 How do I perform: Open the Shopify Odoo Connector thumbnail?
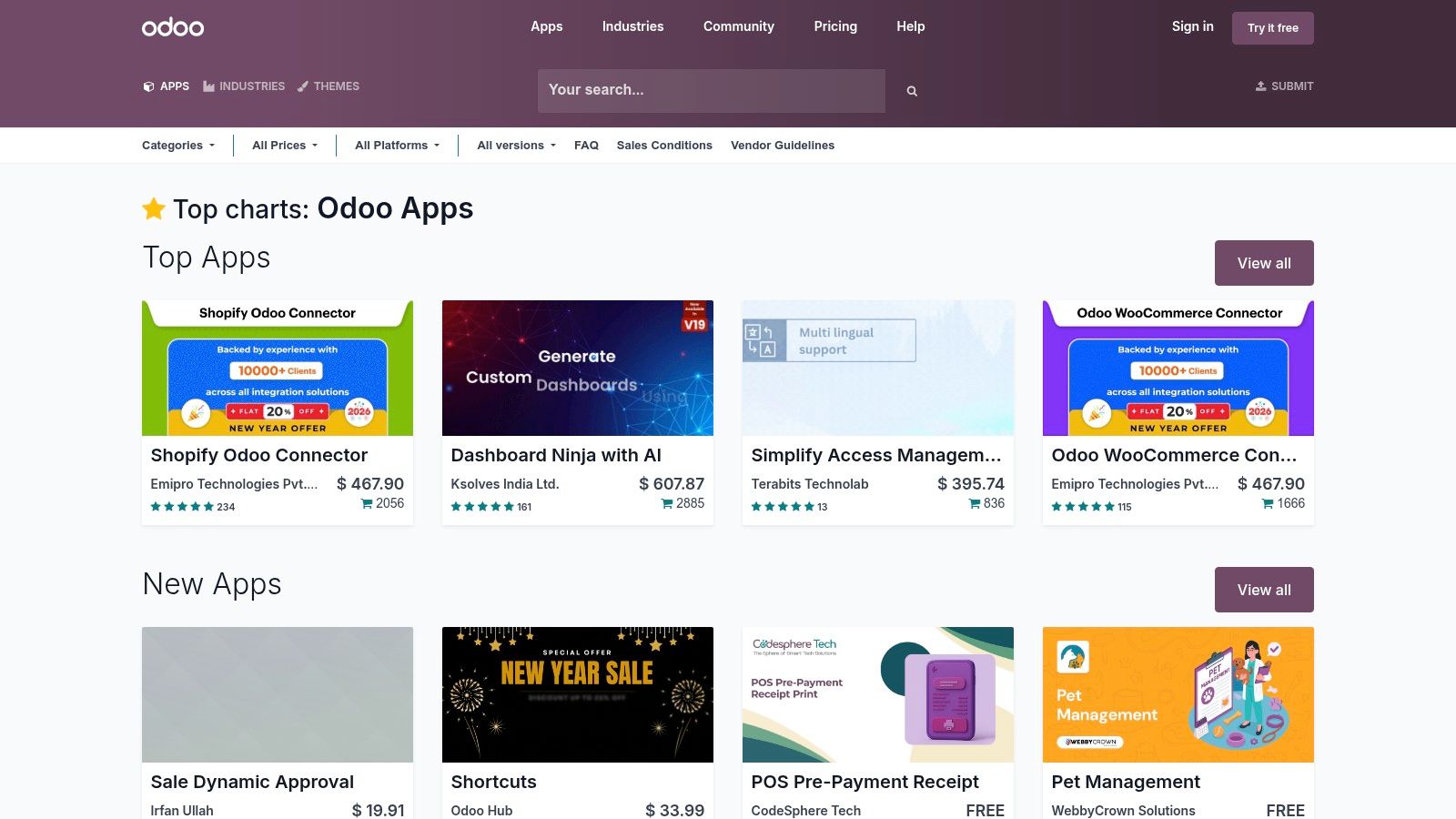[277, 368]
